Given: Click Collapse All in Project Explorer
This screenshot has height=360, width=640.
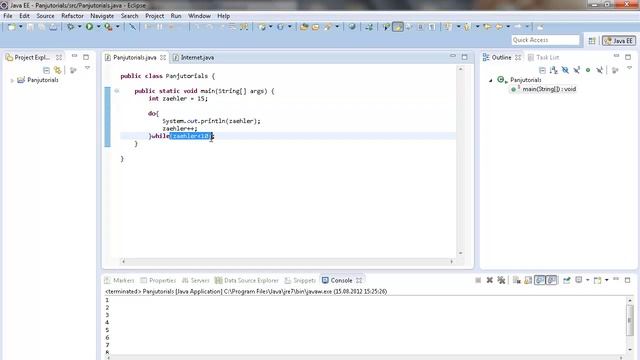Looking at the screenshot, I should [x=46, y=70].
